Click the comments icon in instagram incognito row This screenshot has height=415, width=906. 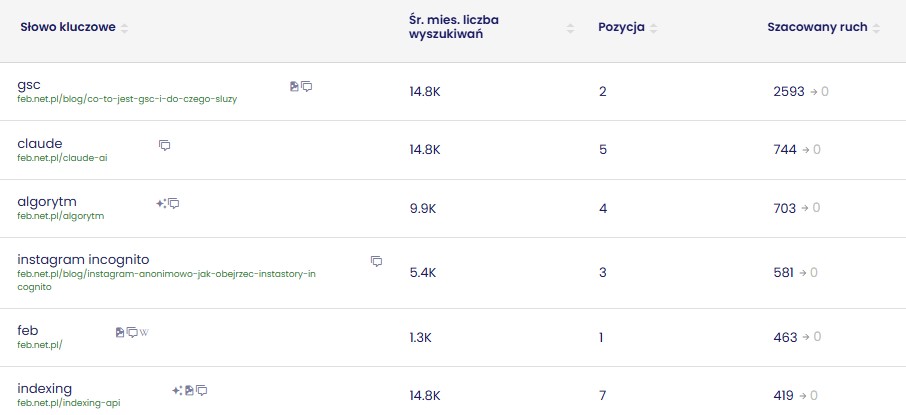(377, 261)
